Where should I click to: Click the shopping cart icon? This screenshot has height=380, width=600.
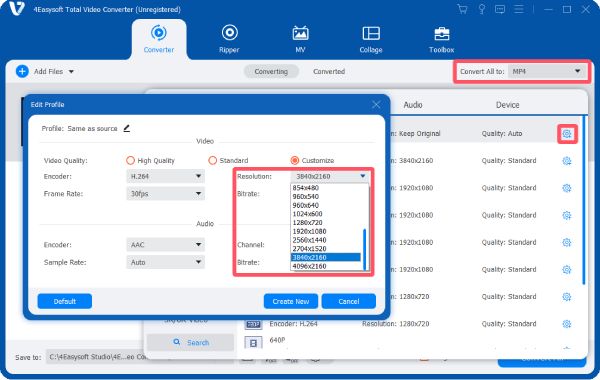(462, 9)
